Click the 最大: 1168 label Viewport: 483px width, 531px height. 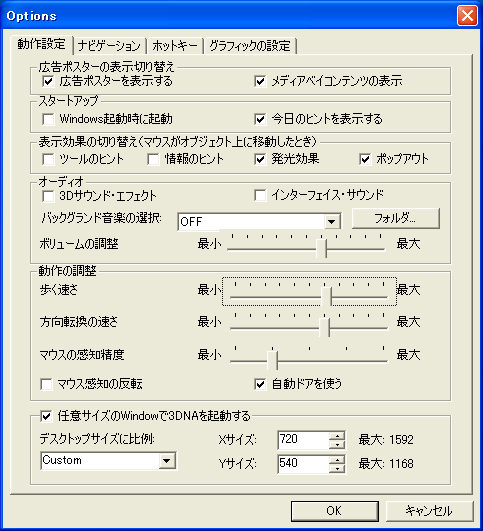pyautogui.click(x=386, y=464)
